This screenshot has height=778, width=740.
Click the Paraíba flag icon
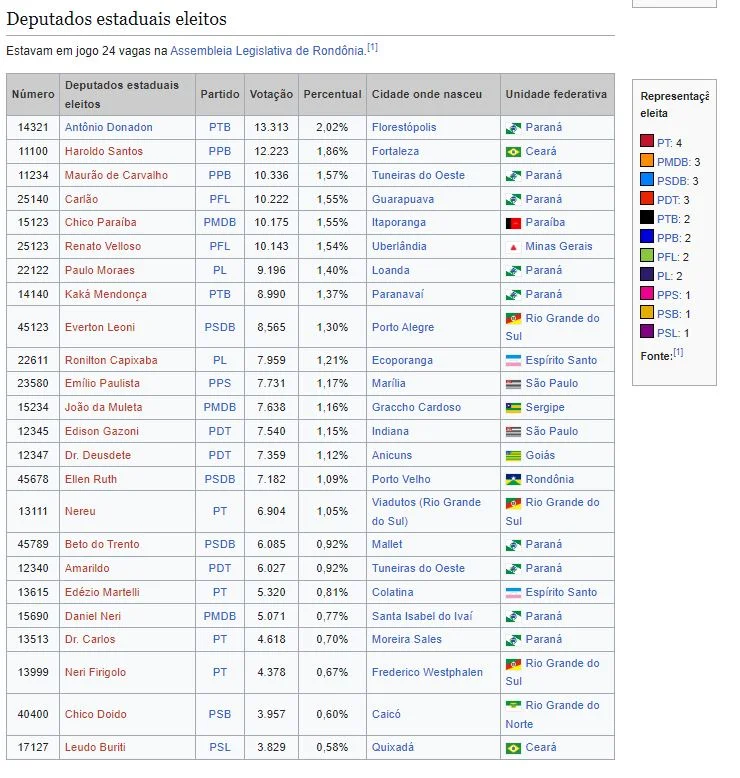click(513, 223)
